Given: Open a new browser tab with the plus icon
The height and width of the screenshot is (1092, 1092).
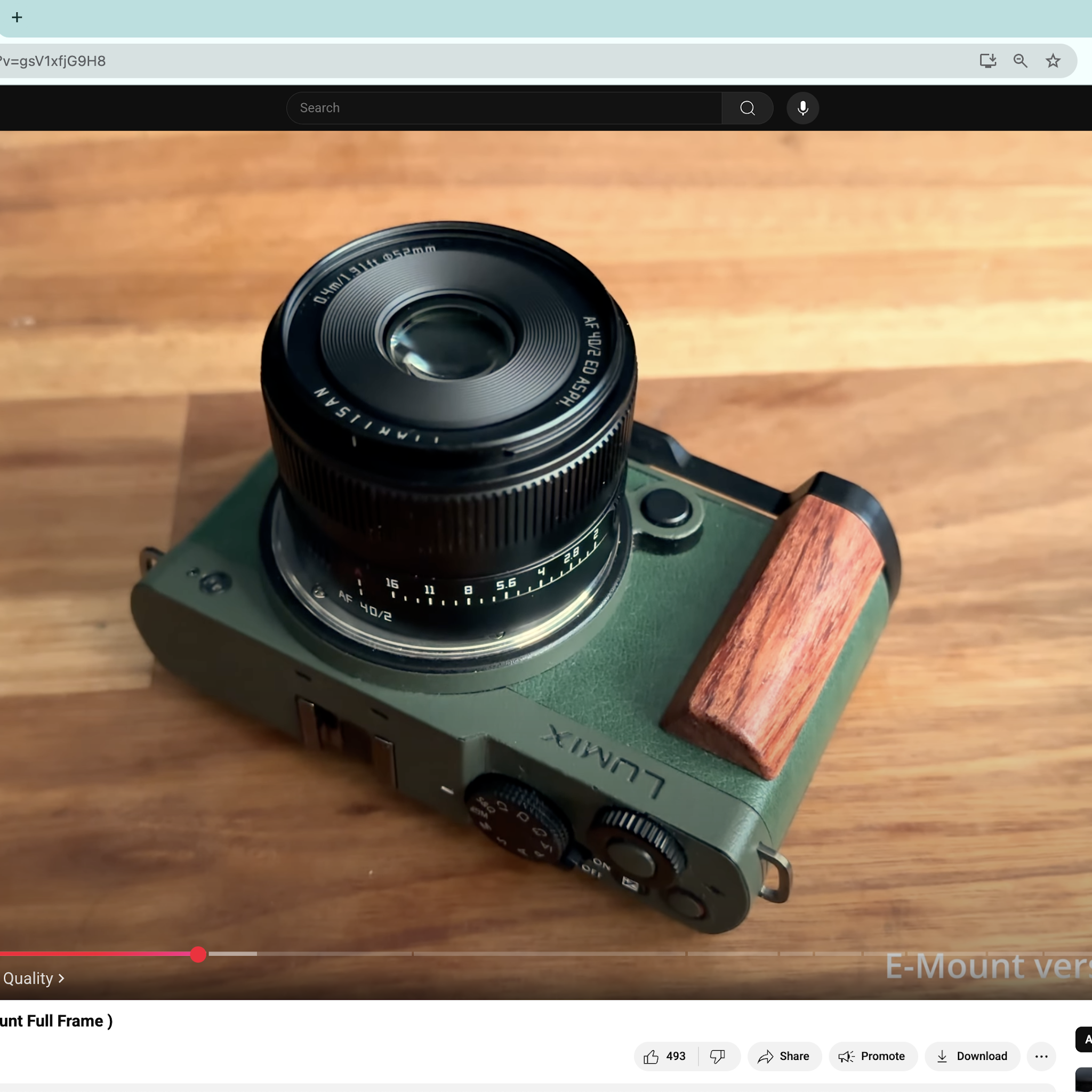Looking at the screenshot, I should (18, 18).
